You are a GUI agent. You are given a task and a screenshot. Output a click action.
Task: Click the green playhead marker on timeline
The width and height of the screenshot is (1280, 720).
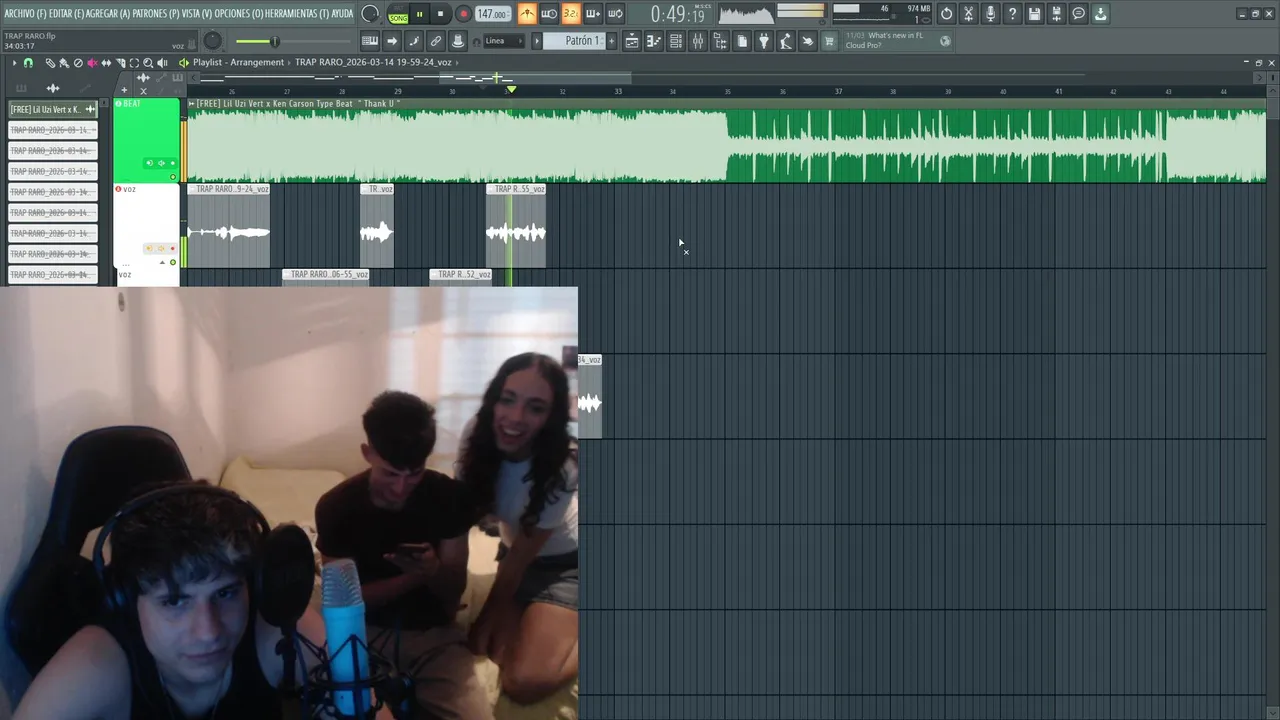click(511, 90)
